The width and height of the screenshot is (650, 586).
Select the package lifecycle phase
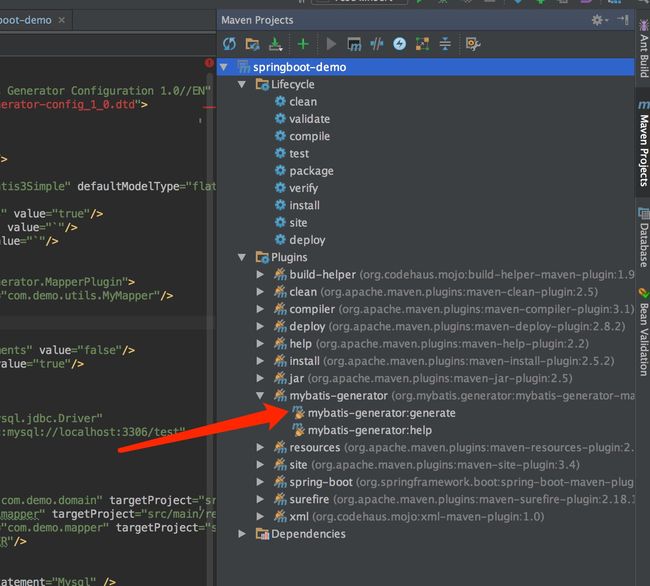coord(311,171)
